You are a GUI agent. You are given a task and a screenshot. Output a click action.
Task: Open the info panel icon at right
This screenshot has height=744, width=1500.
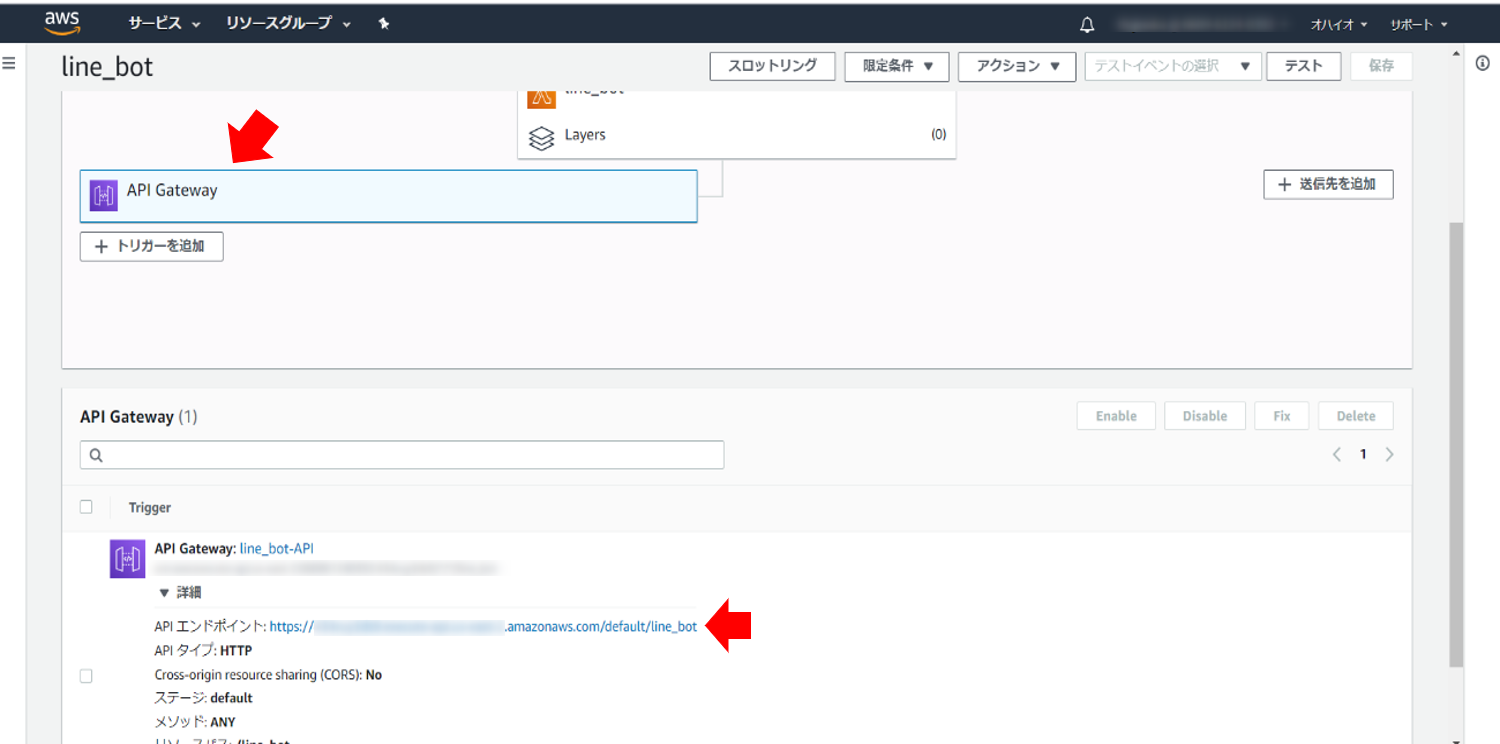(1483, 63)
